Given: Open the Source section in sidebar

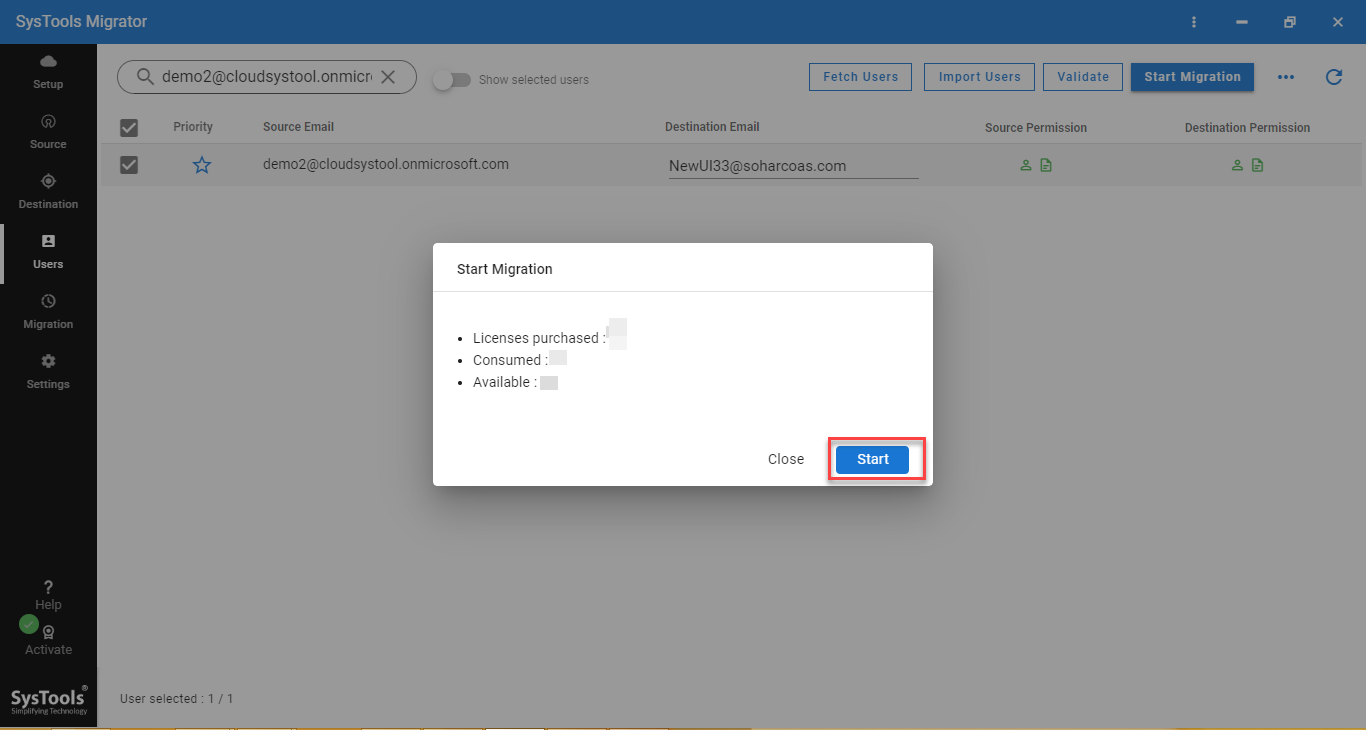Looking at the screenshot, I should 48,132.
